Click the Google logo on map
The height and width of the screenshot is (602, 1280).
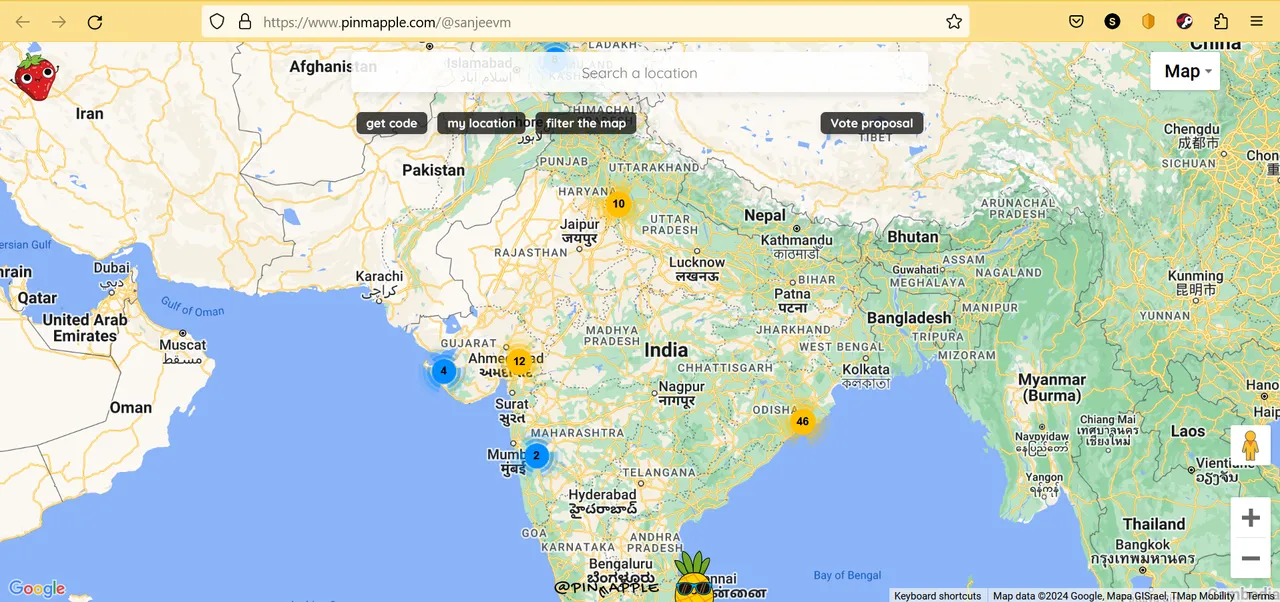37,589
